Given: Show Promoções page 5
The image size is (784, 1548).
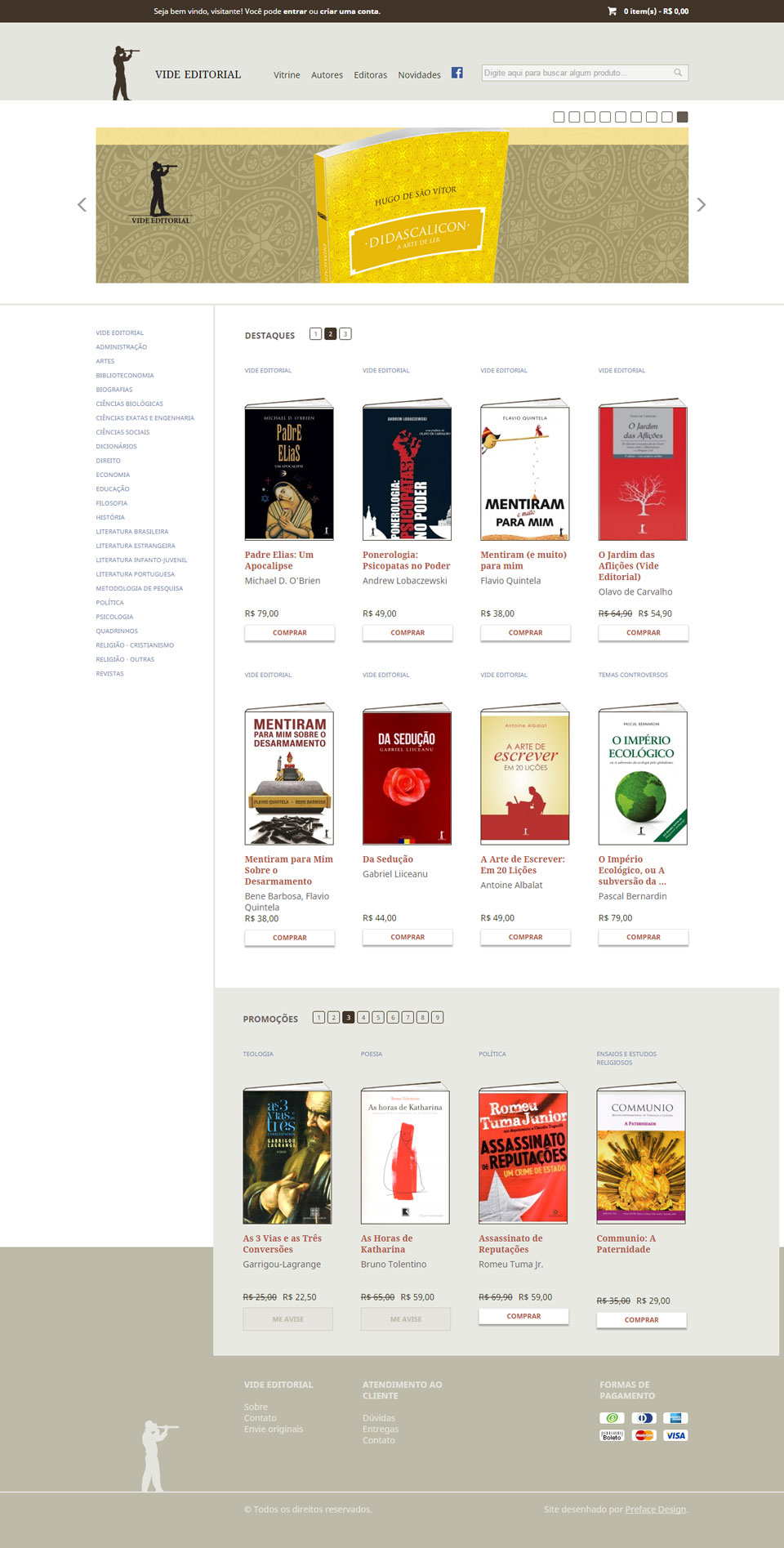Looking at the screenshot, I should pyautogui.click(x=378, y=1017).
